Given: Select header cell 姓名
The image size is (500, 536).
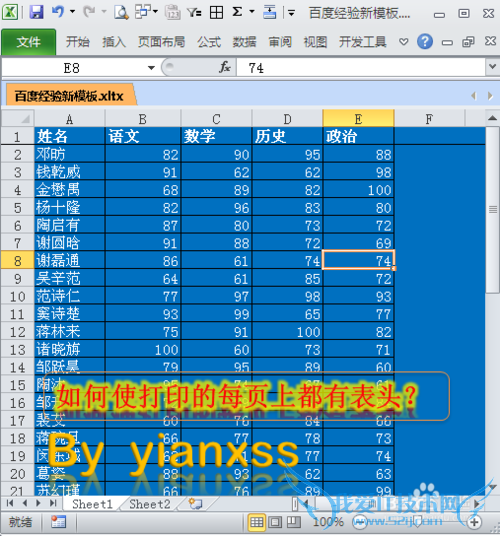Looking at the screenshot, I should click(x=70, y=136).
